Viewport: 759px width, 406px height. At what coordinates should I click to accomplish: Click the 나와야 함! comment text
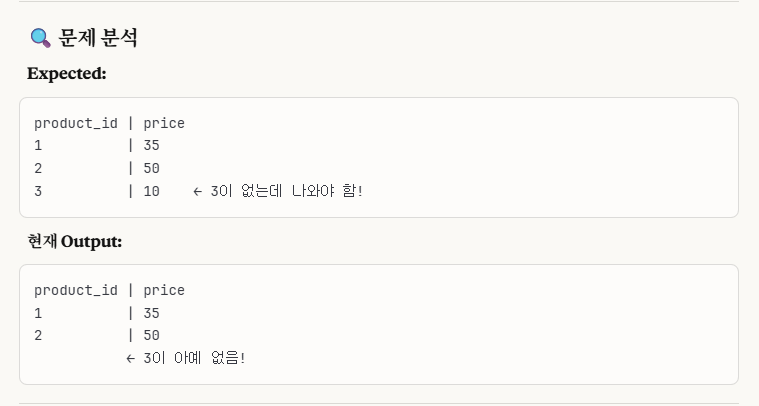pyautogui.click(x=327, y=191)
